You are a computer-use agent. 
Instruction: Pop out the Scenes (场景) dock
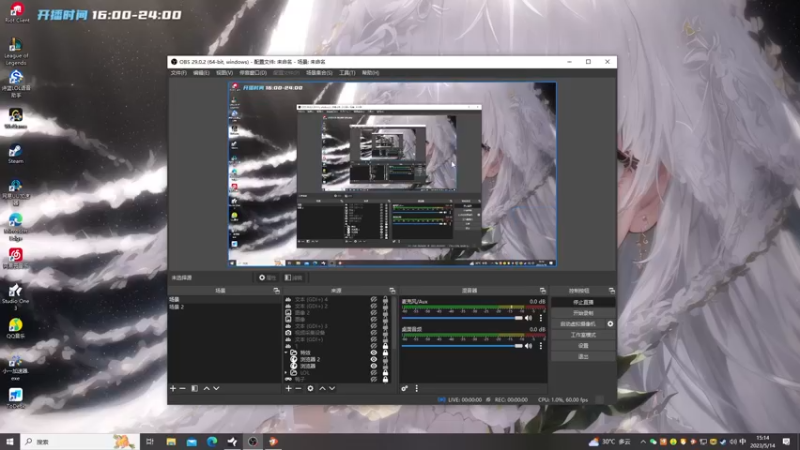(x=277, y=290)
